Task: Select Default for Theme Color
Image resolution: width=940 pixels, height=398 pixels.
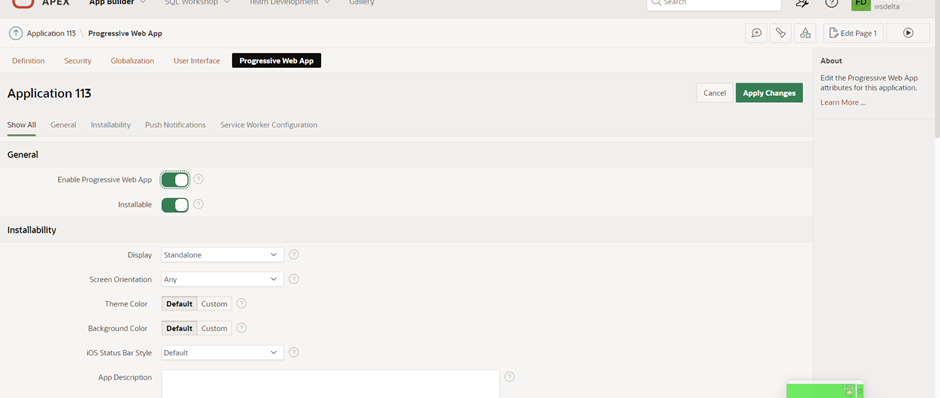Action: [179, 304]
